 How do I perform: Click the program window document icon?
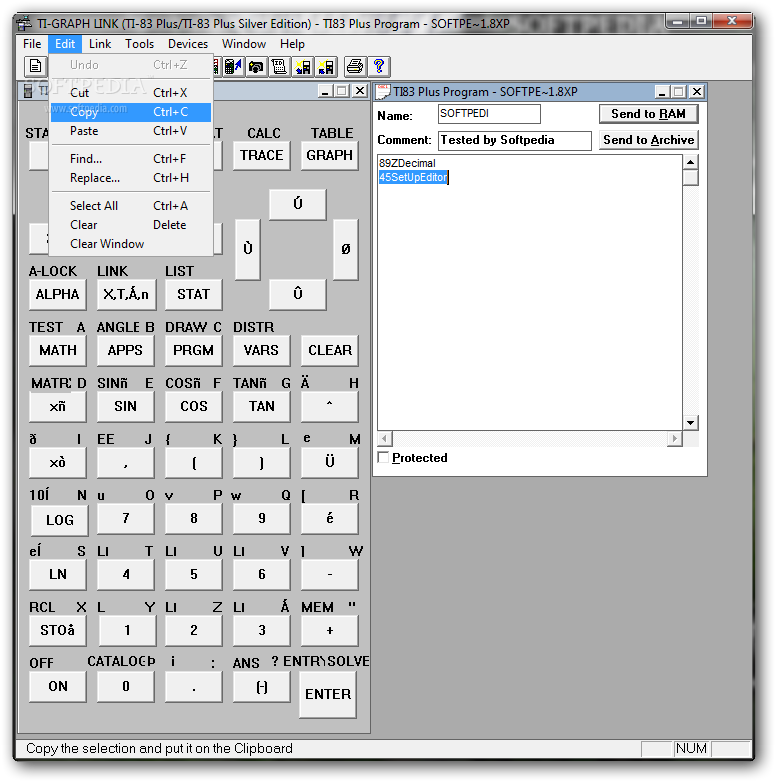(383, 92)
